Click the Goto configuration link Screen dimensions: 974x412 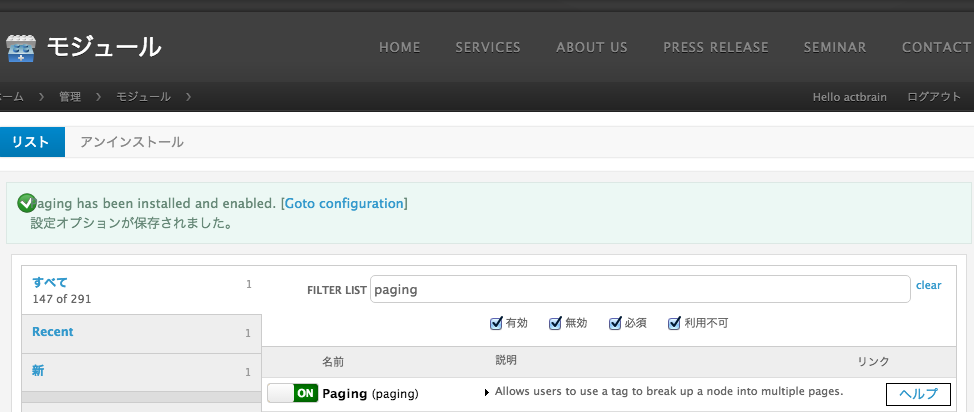[x=344, y=203]
